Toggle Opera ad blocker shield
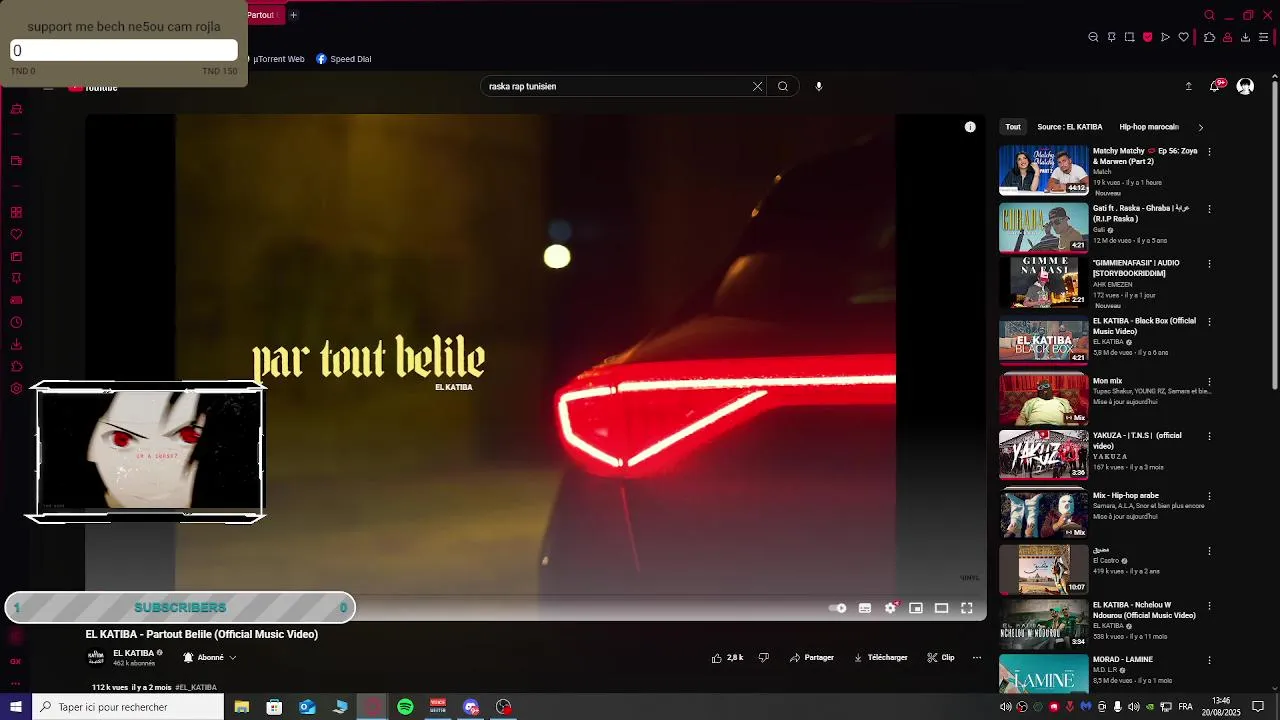Image resolution: width=1280 pixels, height=720 pixels. tap(1147, 37)
